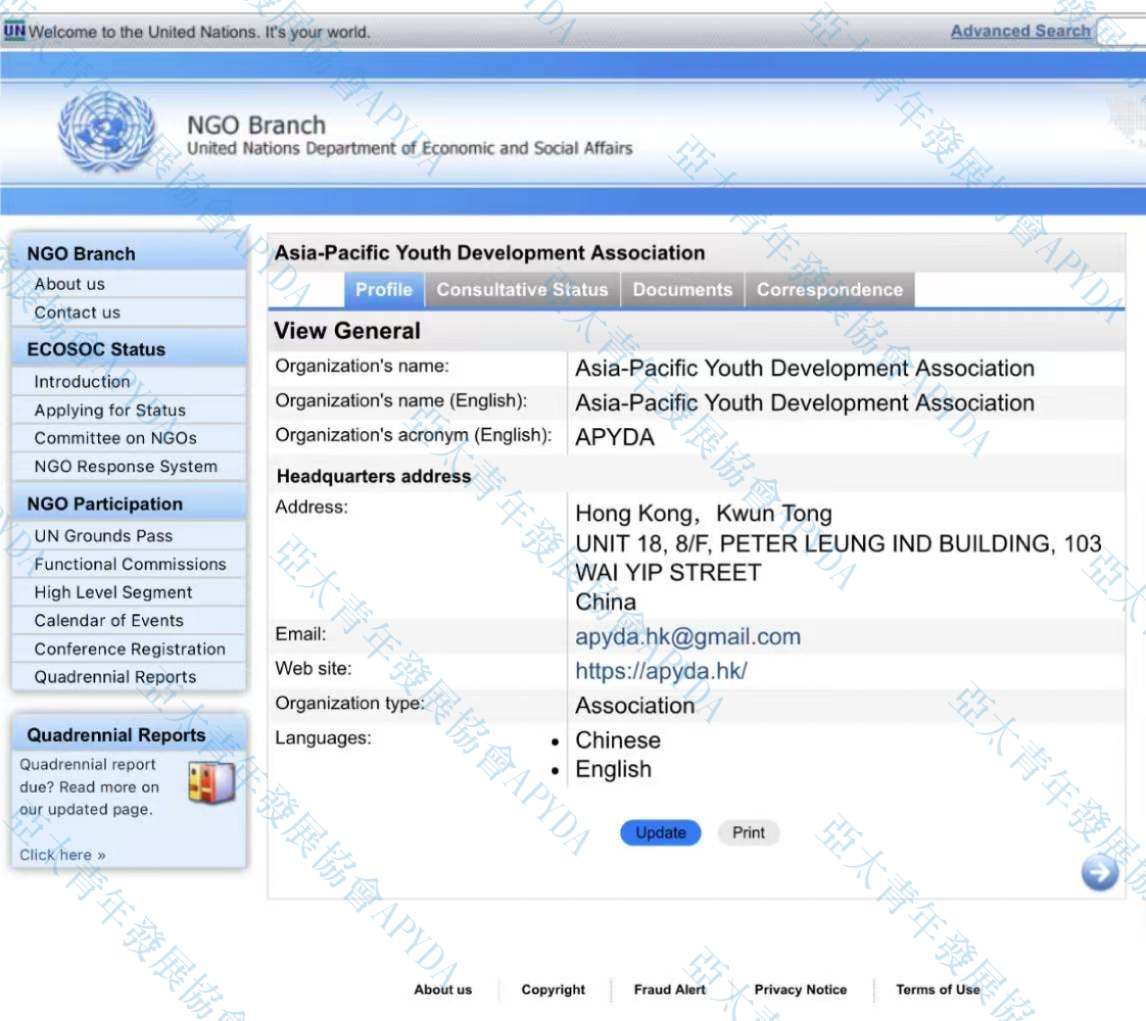Click the search input field at top right
1146x1021 pixels.
point(1122,32)
